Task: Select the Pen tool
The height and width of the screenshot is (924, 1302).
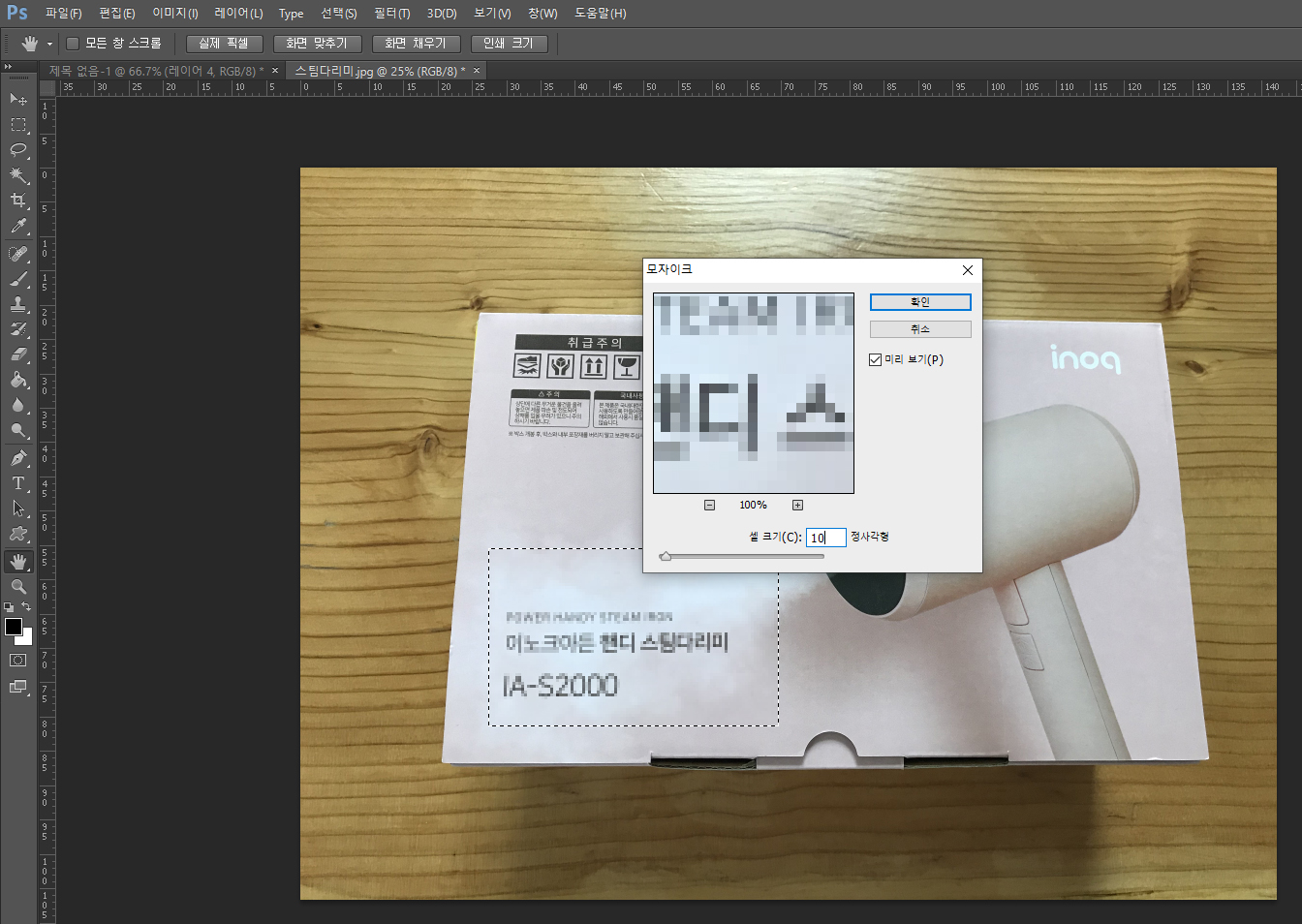Action: click(x=18, y=458)
